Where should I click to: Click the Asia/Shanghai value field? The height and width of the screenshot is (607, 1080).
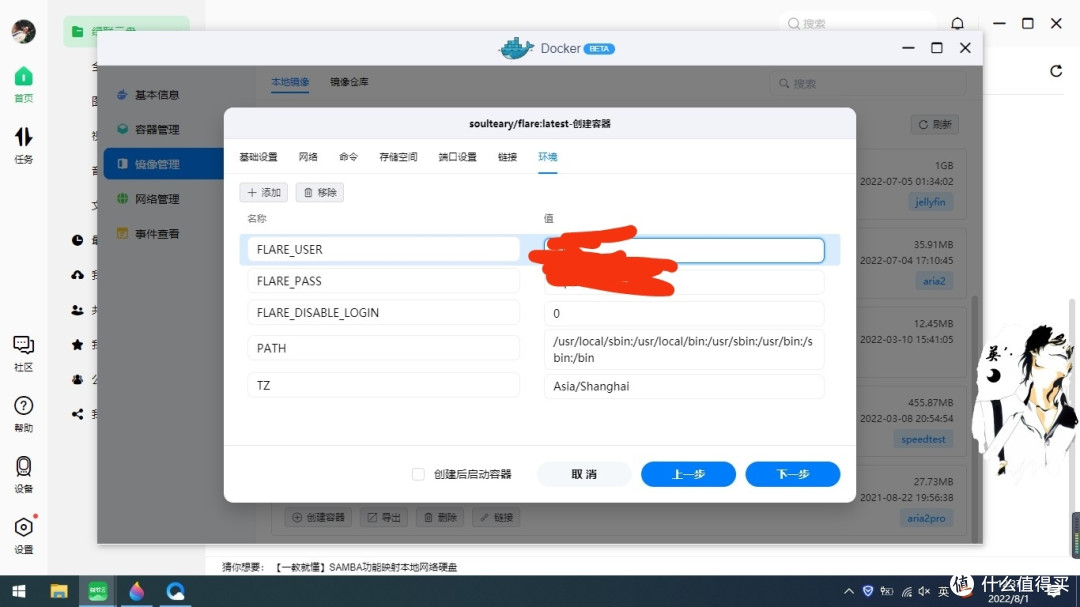(684, 386)
